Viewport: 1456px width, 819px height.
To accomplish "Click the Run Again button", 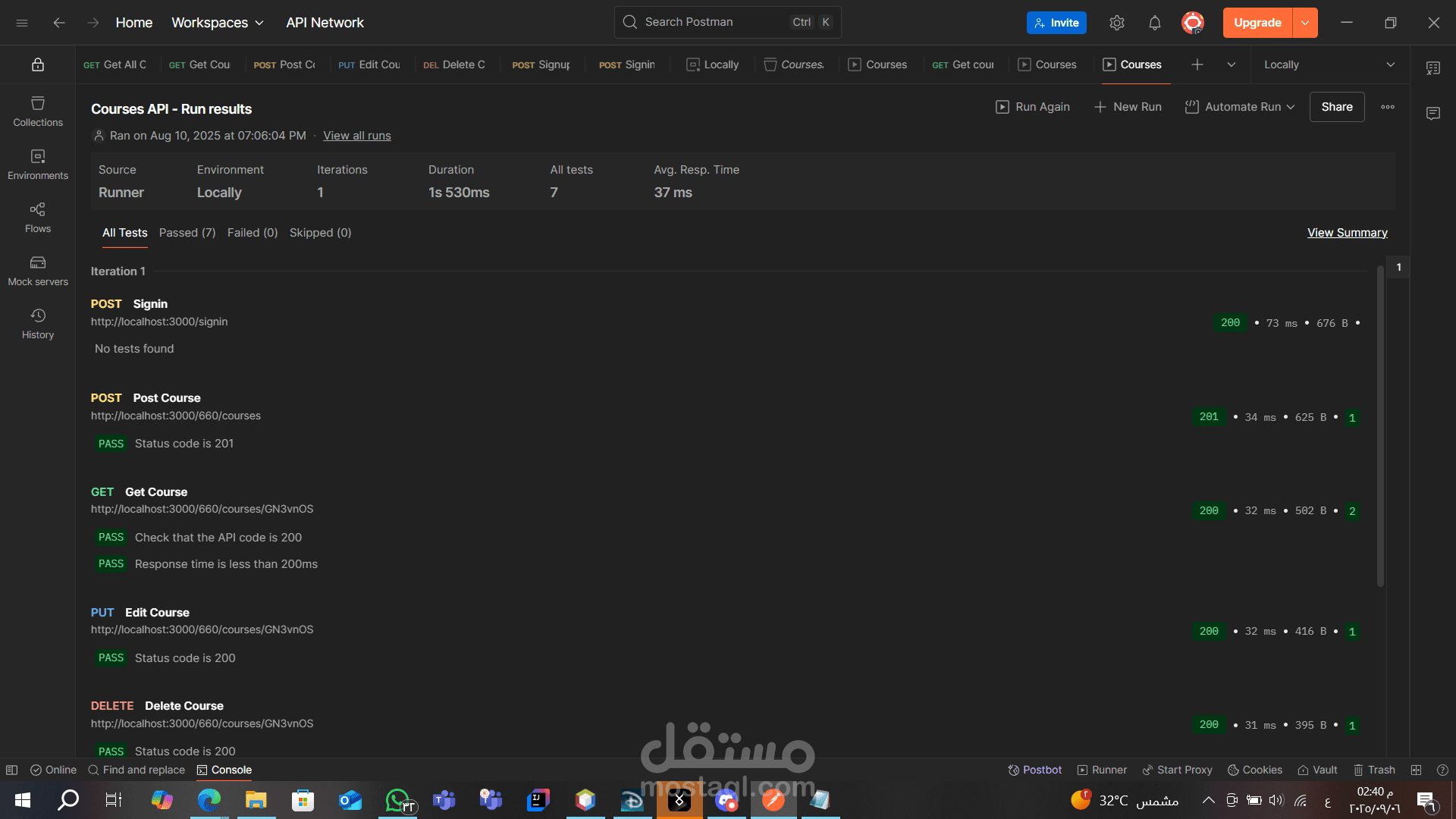I will (x=1033, y=107).
